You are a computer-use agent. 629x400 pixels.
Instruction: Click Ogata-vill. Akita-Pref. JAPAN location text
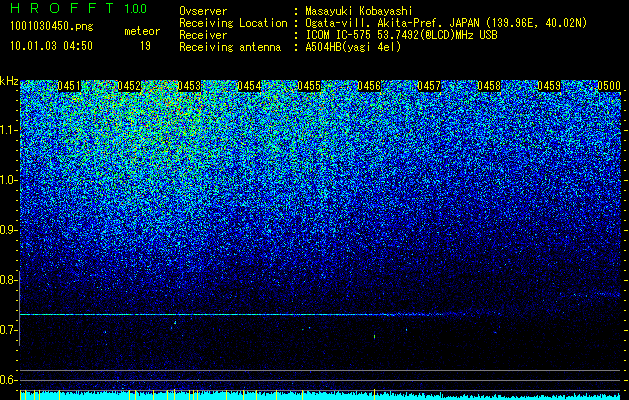(446, 23)
